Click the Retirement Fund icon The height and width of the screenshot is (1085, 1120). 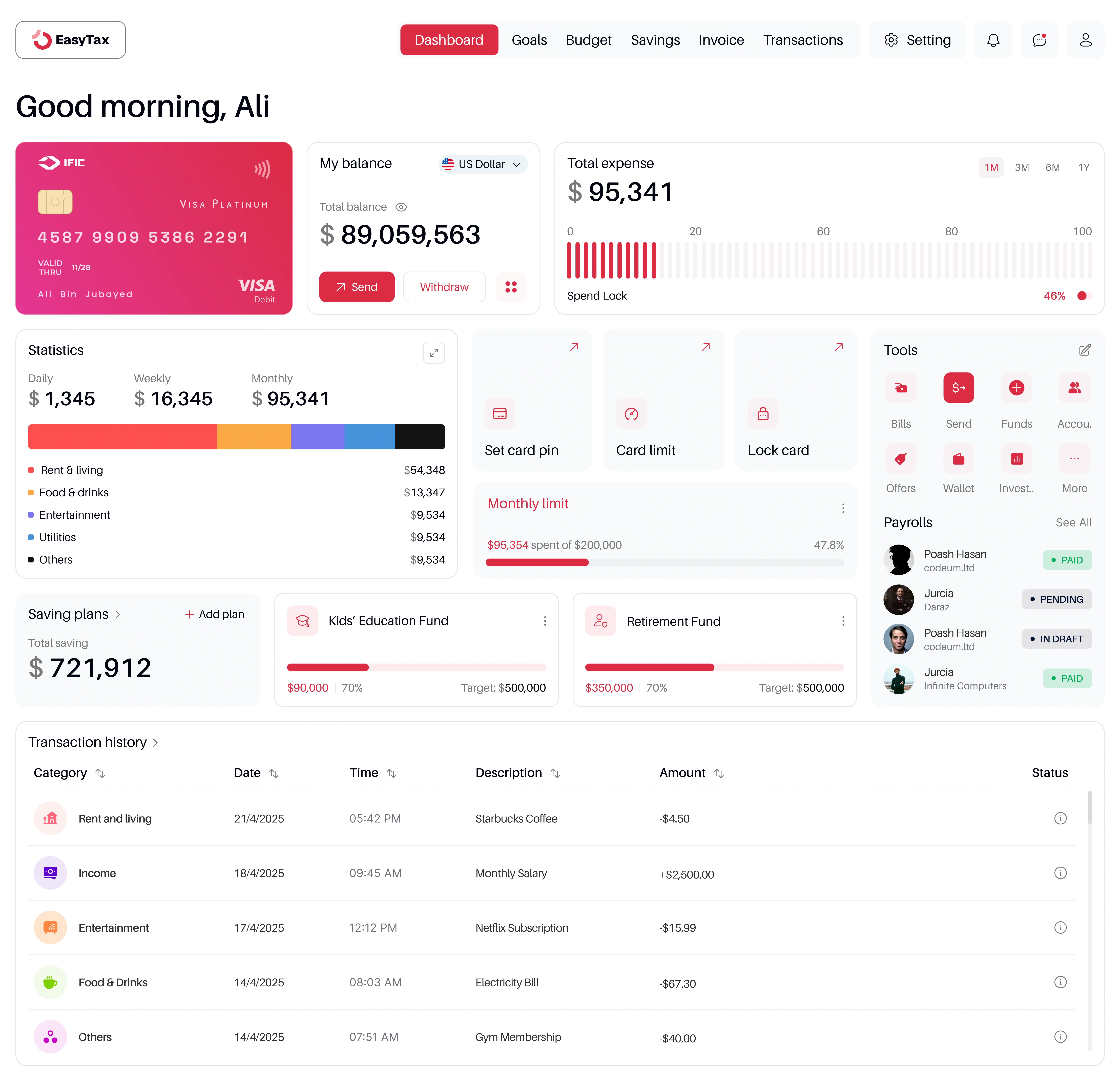point(600,621)
